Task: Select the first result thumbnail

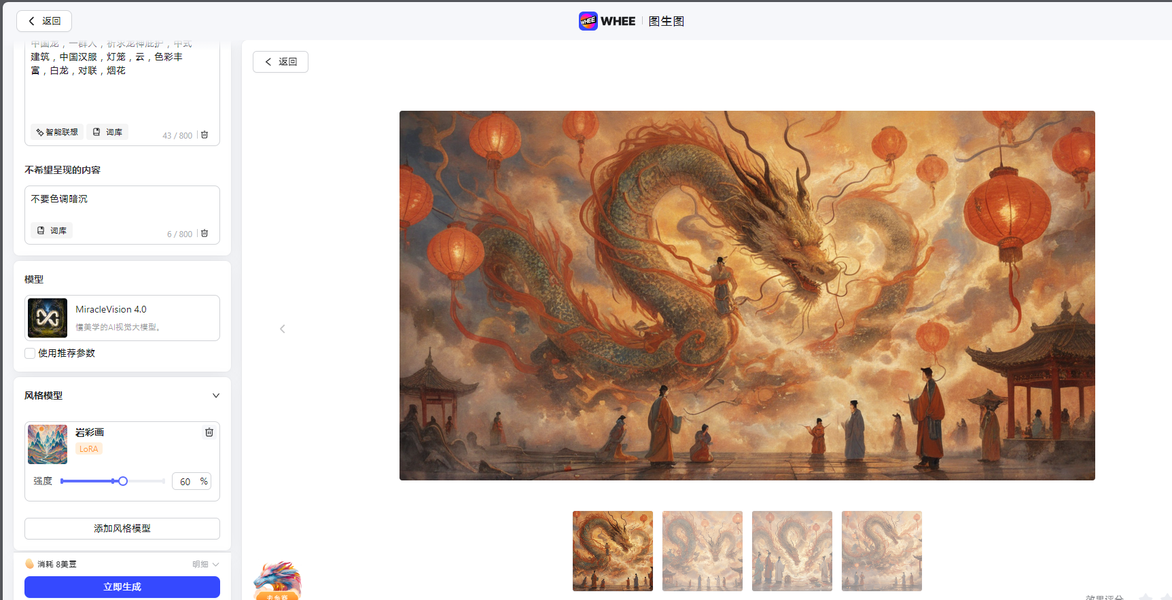Action: [x=613, y=551]
